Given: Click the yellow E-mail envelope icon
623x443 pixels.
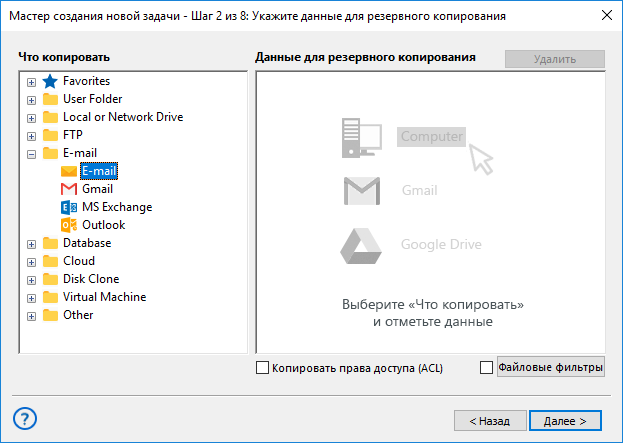Looking at the screenshot, I should pos(69,171).
